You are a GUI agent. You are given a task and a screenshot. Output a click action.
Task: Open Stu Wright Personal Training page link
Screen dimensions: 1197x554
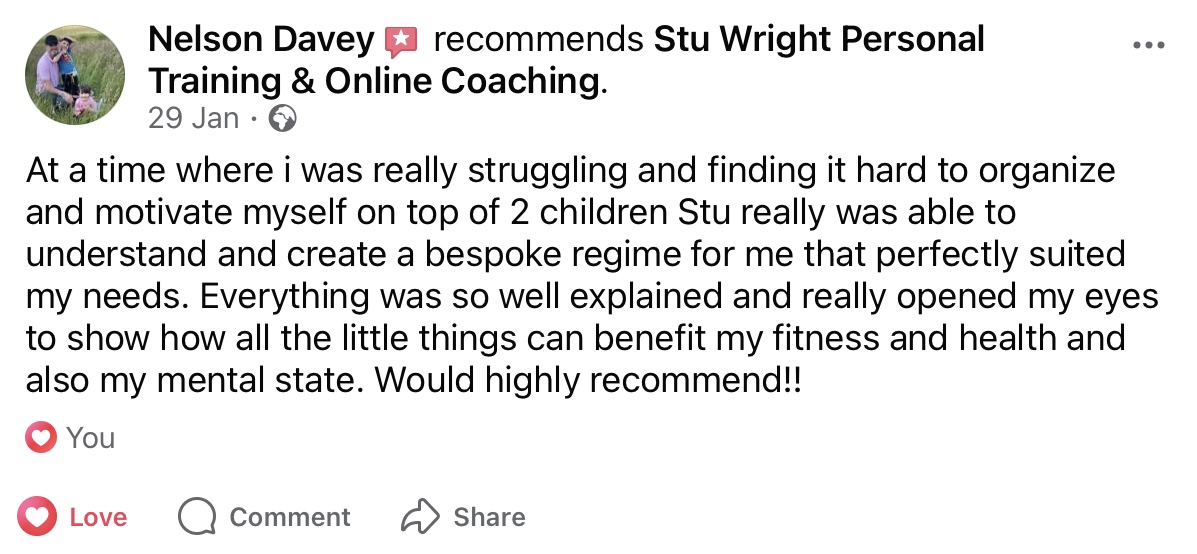pyautogui.click(x=818, y=41)
